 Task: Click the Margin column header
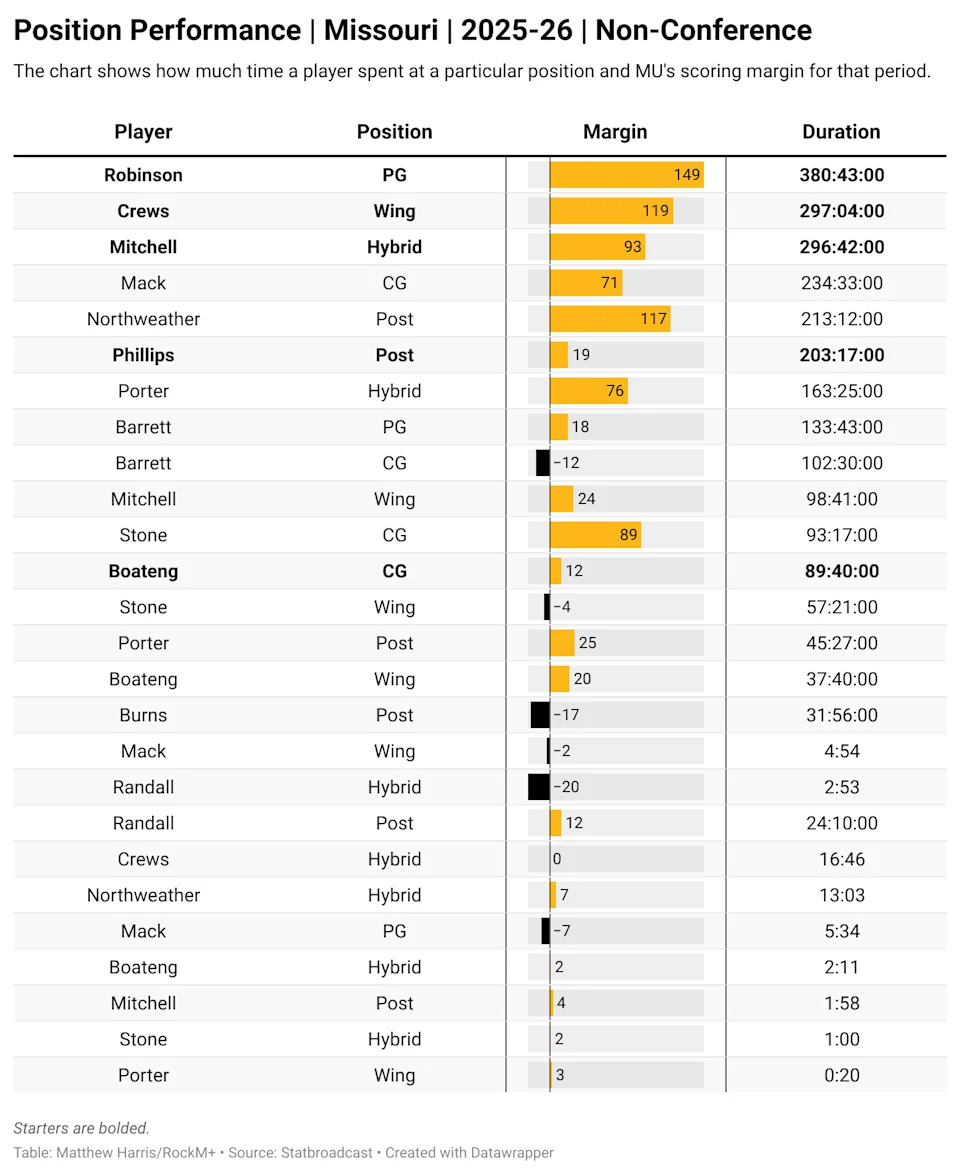pos(615,132)
